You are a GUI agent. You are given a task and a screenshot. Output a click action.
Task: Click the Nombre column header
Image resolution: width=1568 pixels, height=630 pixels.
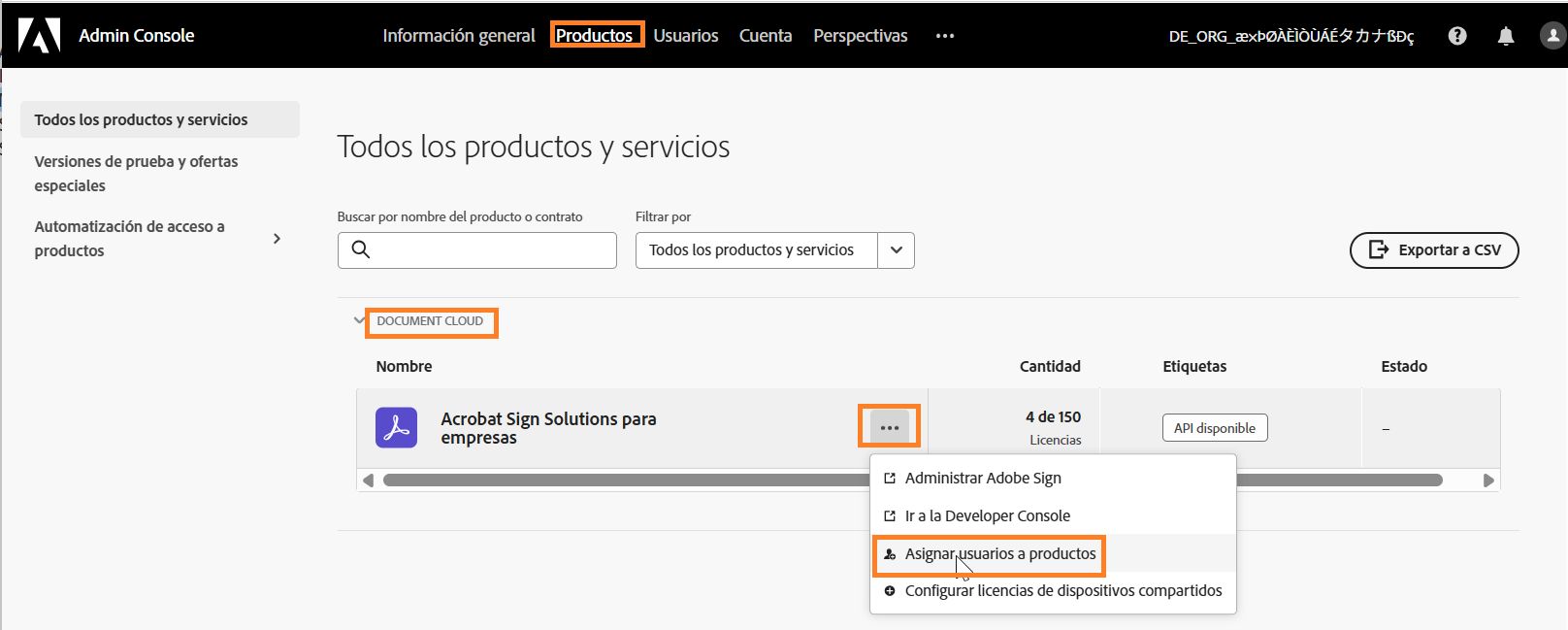tap(404, 366)
